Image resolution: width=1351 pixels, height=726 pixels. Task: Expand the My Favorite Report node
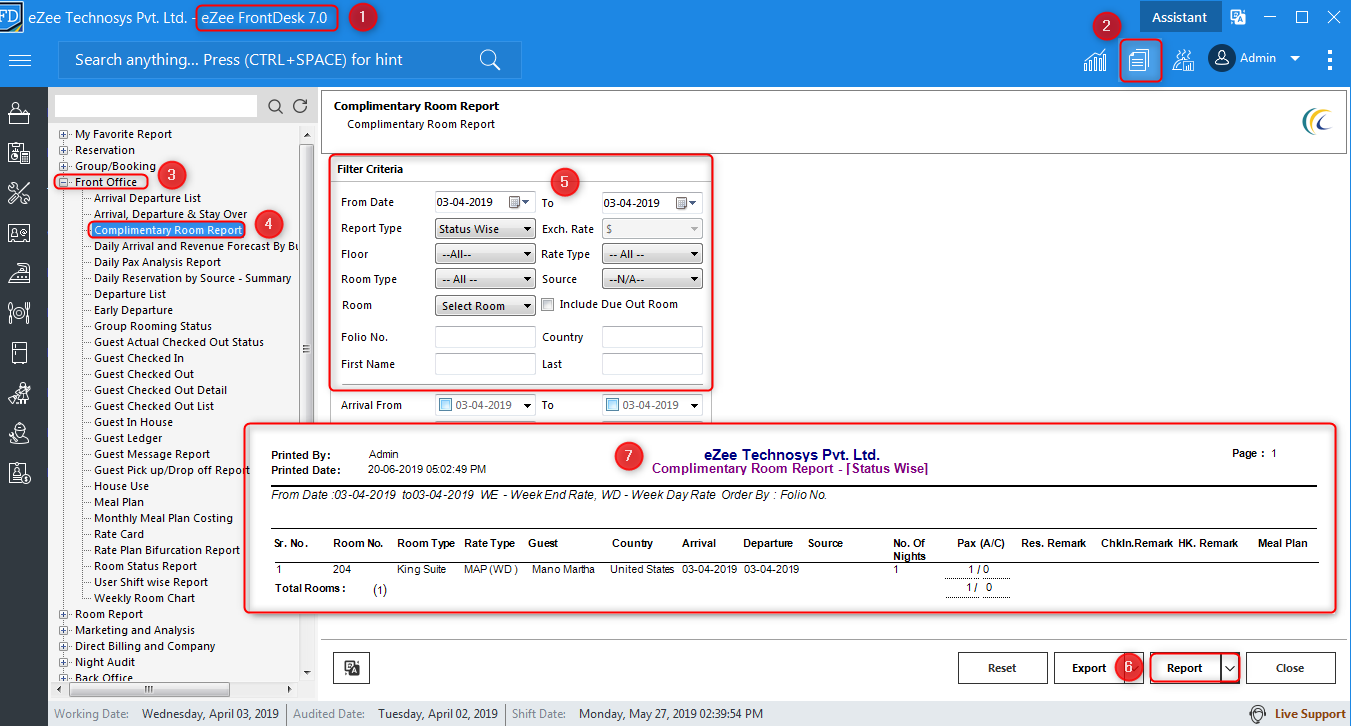pos(64,134)
